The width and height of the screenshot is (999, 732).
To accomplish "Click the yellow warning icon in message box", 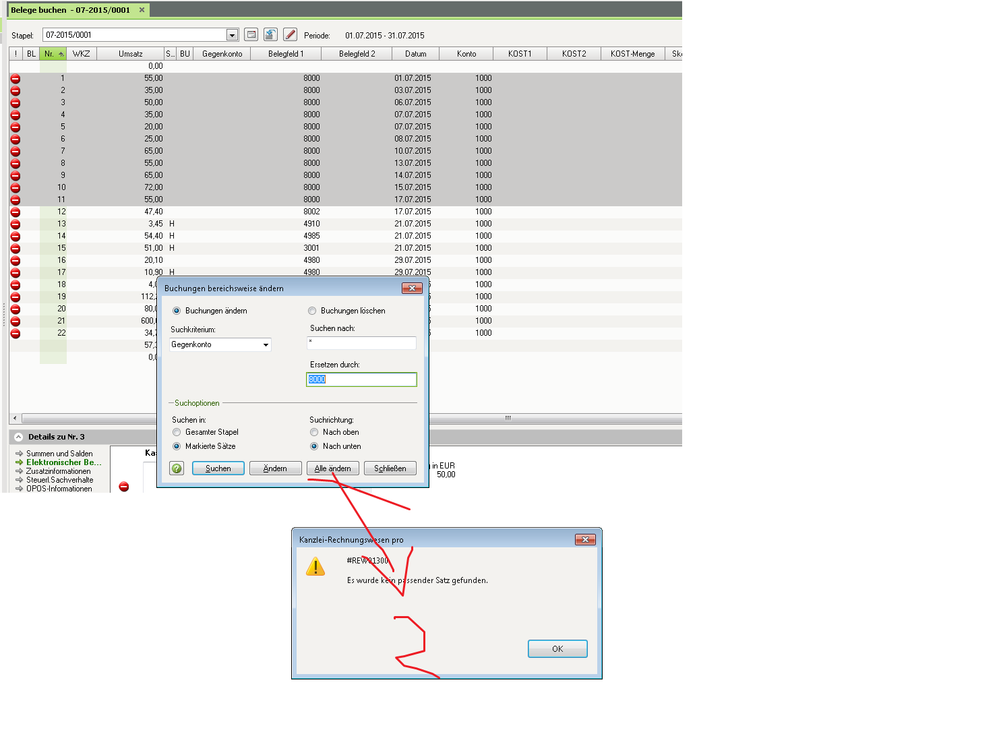I will (x=315, y=567).
